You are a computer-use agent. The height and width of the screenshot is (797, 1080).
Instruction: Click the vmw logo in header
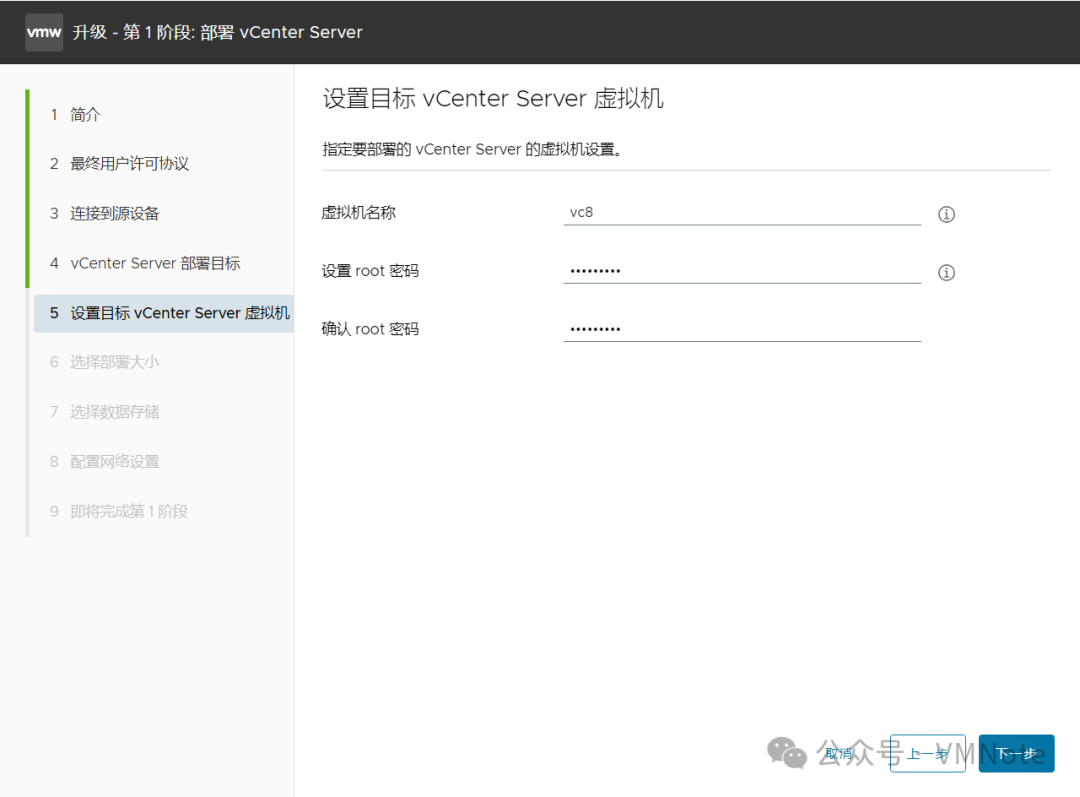point(44,32)
